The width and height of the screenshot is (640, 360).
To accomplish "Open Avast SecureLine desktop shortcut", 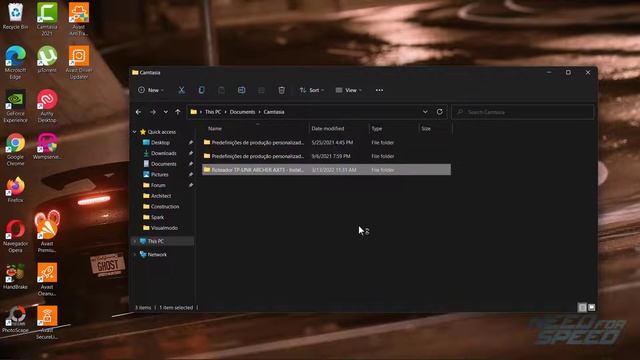I will [x=47, y=322].
